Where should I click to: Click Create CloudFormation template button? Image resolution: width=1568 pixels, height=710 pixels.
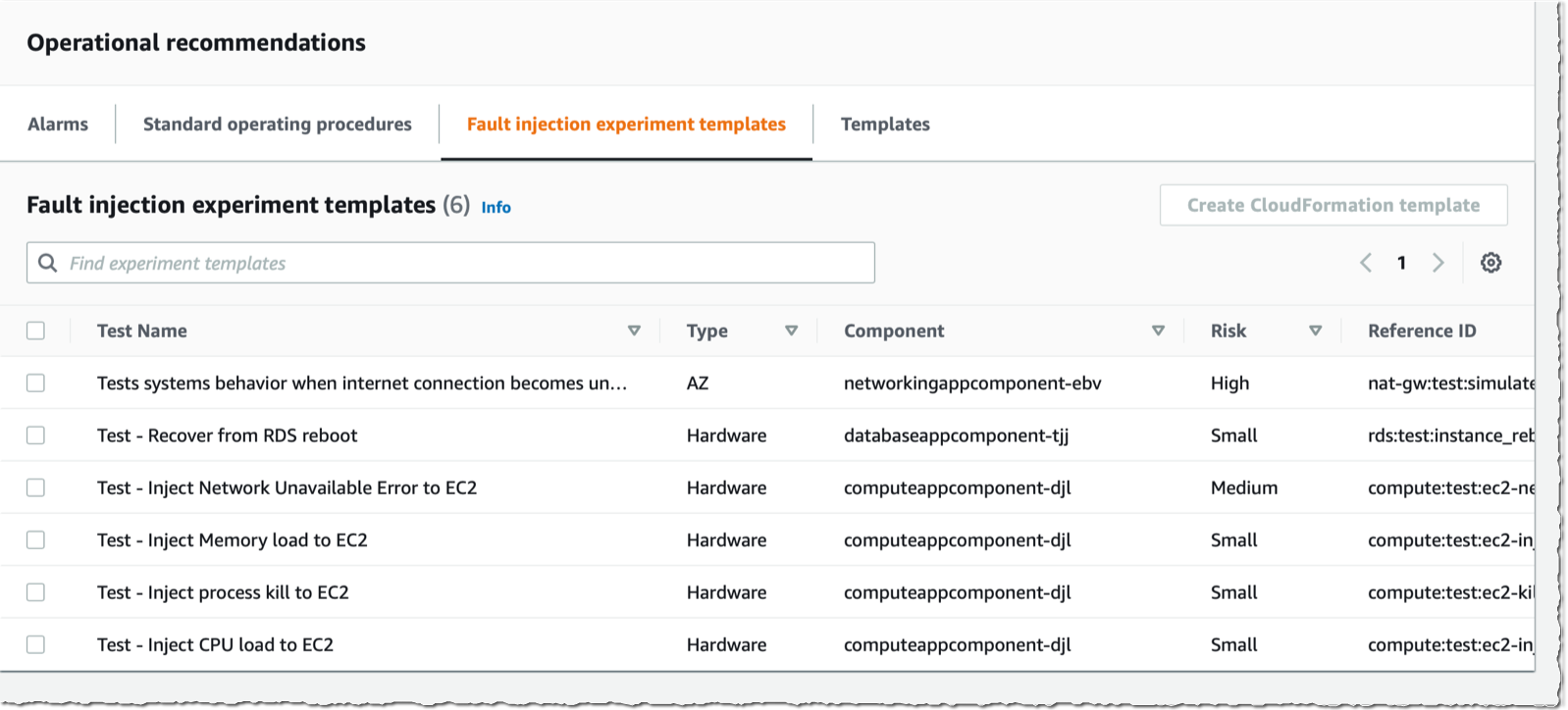[1333, 205]
